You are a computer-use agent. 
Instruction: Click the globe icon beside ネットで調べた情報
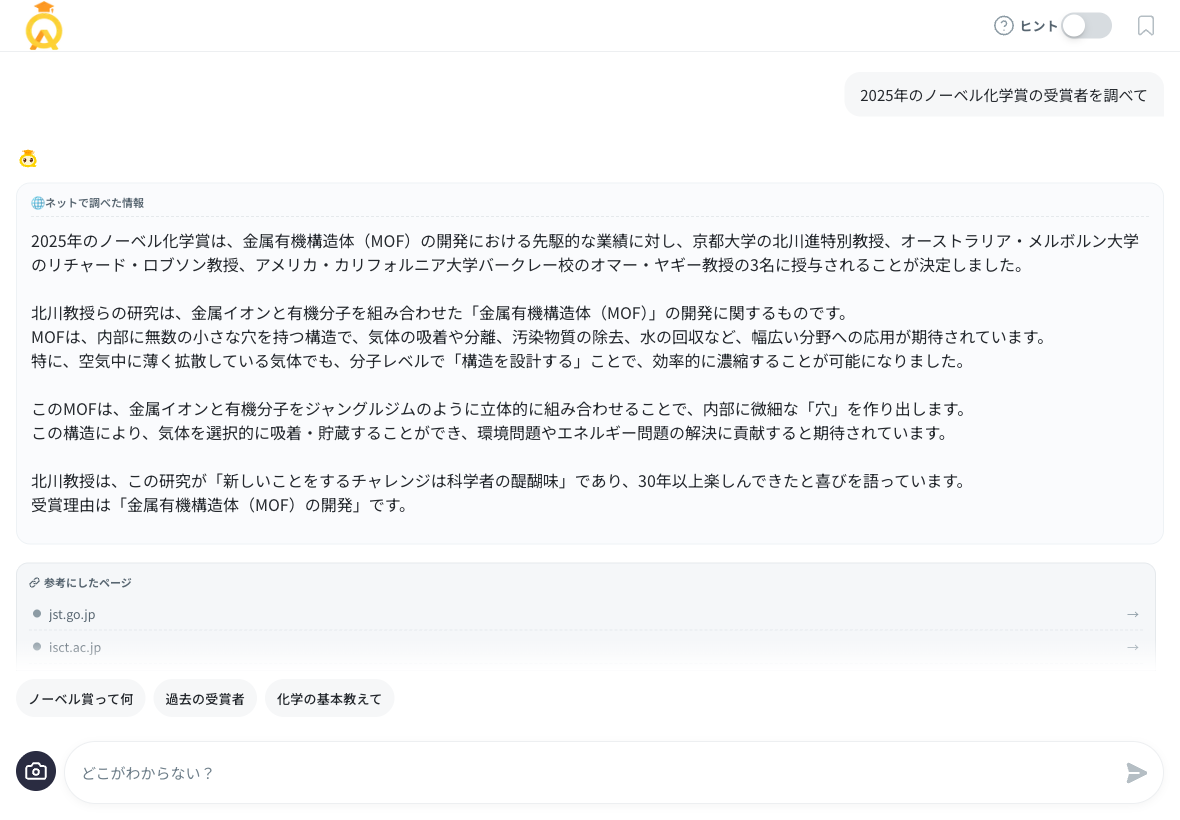(38, 203)
